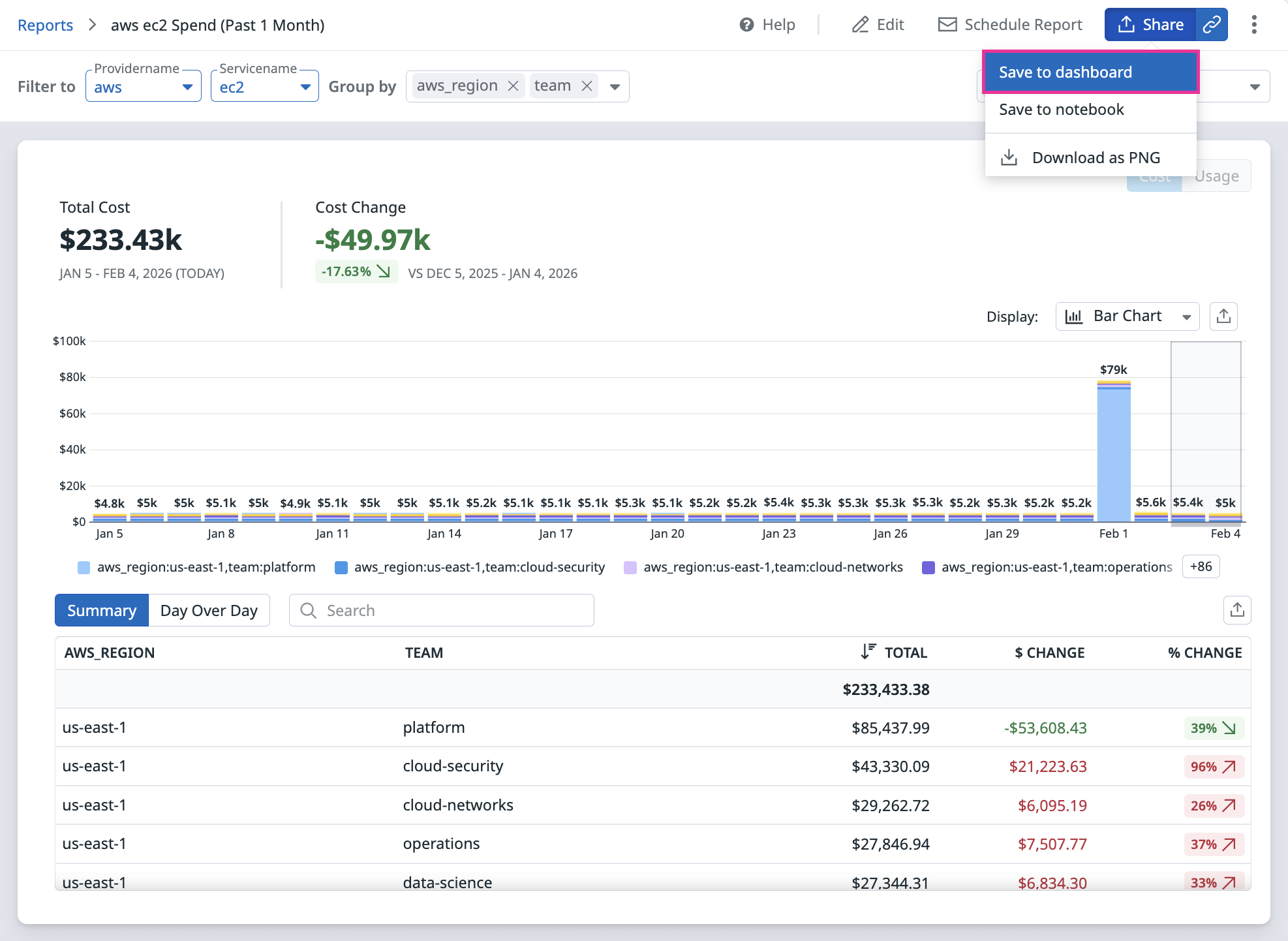Remove the team group-by tag
Screen dimensions: 1288x941
[587, 86]
